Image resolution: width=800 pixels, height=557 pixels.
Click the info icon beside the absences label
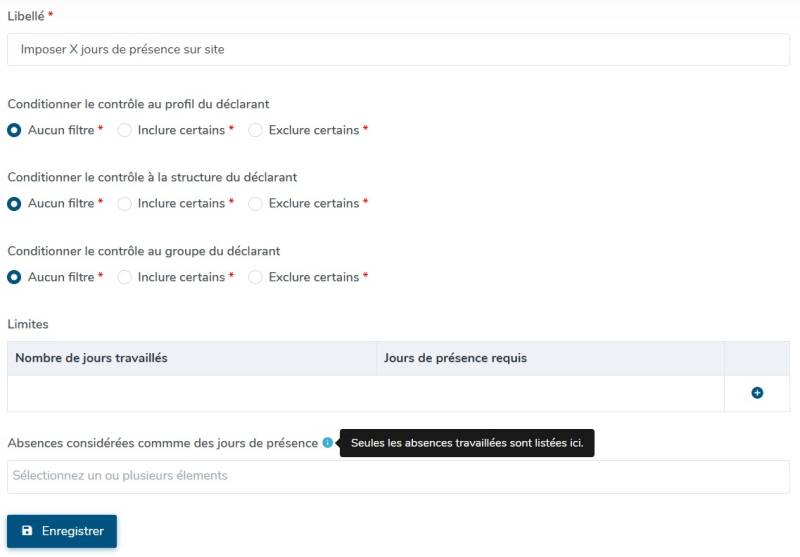[328, 443]
